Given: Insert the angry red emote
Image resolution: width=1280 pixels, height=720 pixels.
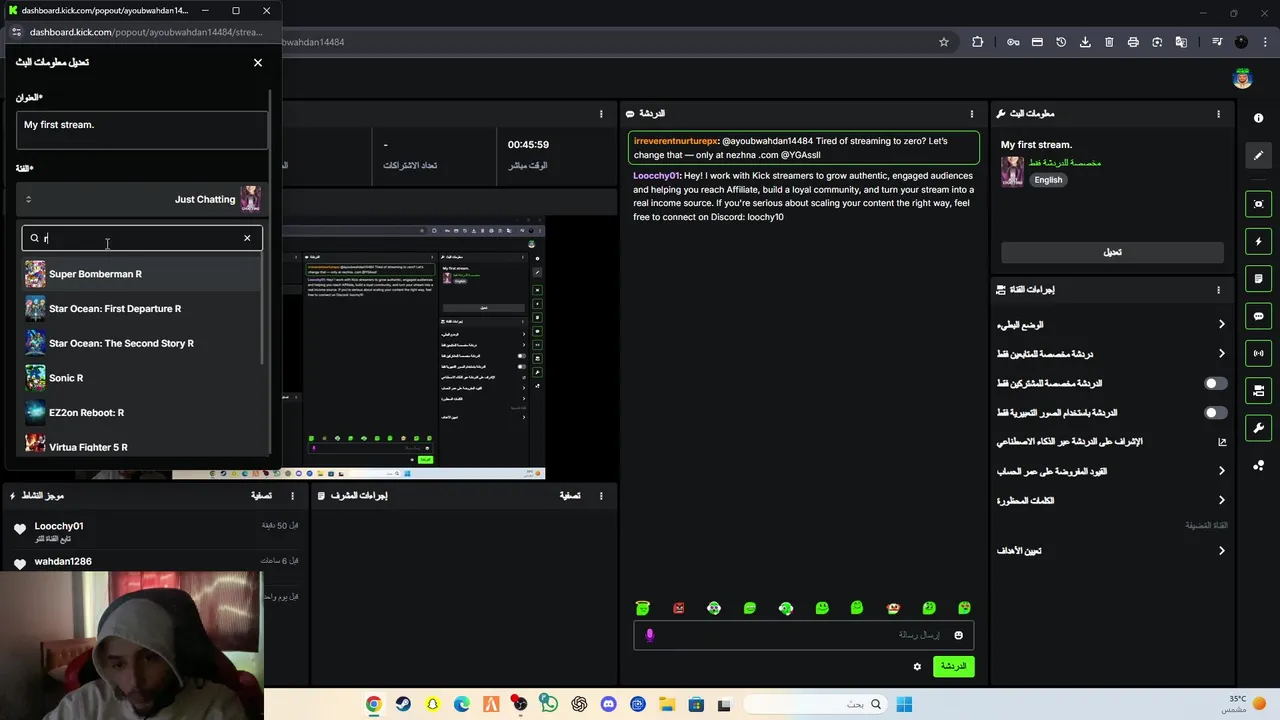Looking at the screenshot, I should pyautogui.click(x=679, y=608).
